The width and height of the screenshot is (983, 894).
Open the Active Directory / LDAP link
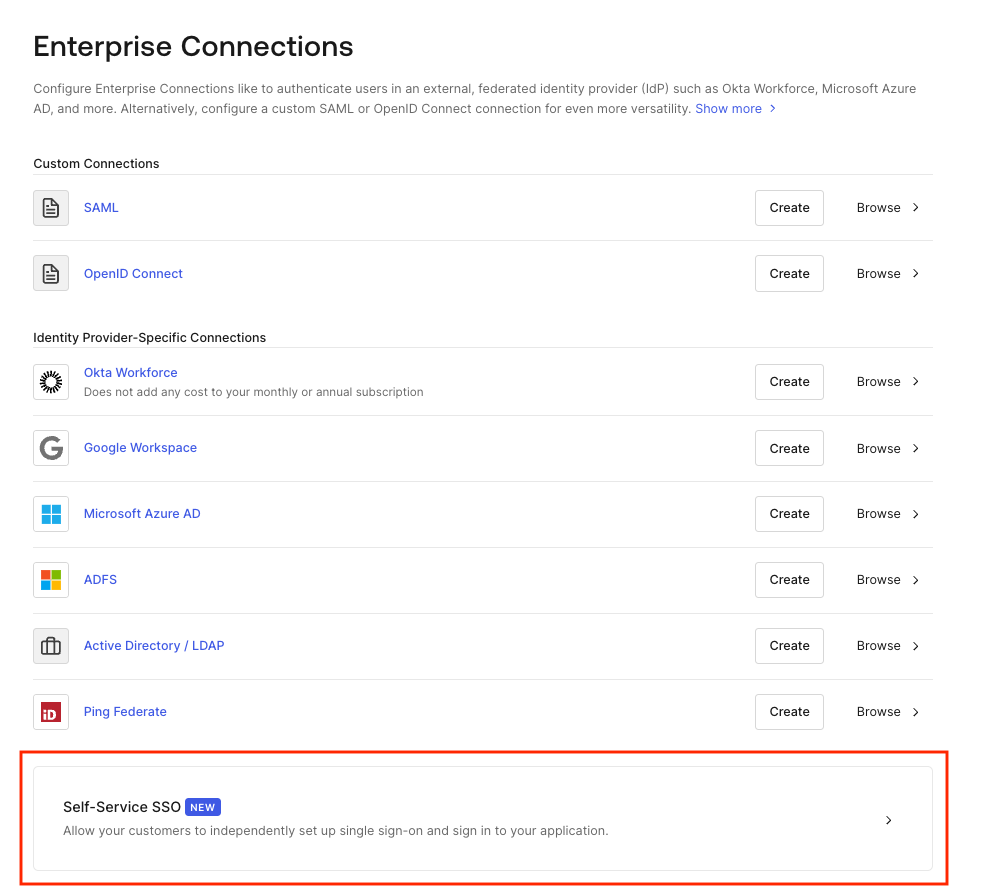coord(154,646)
